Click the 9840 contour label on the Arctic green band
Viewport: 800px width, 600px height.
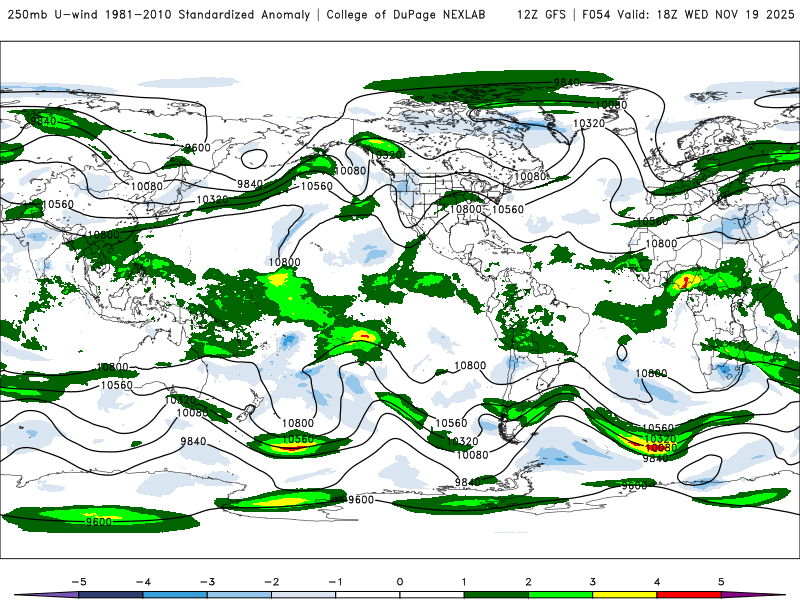(566, 83)
